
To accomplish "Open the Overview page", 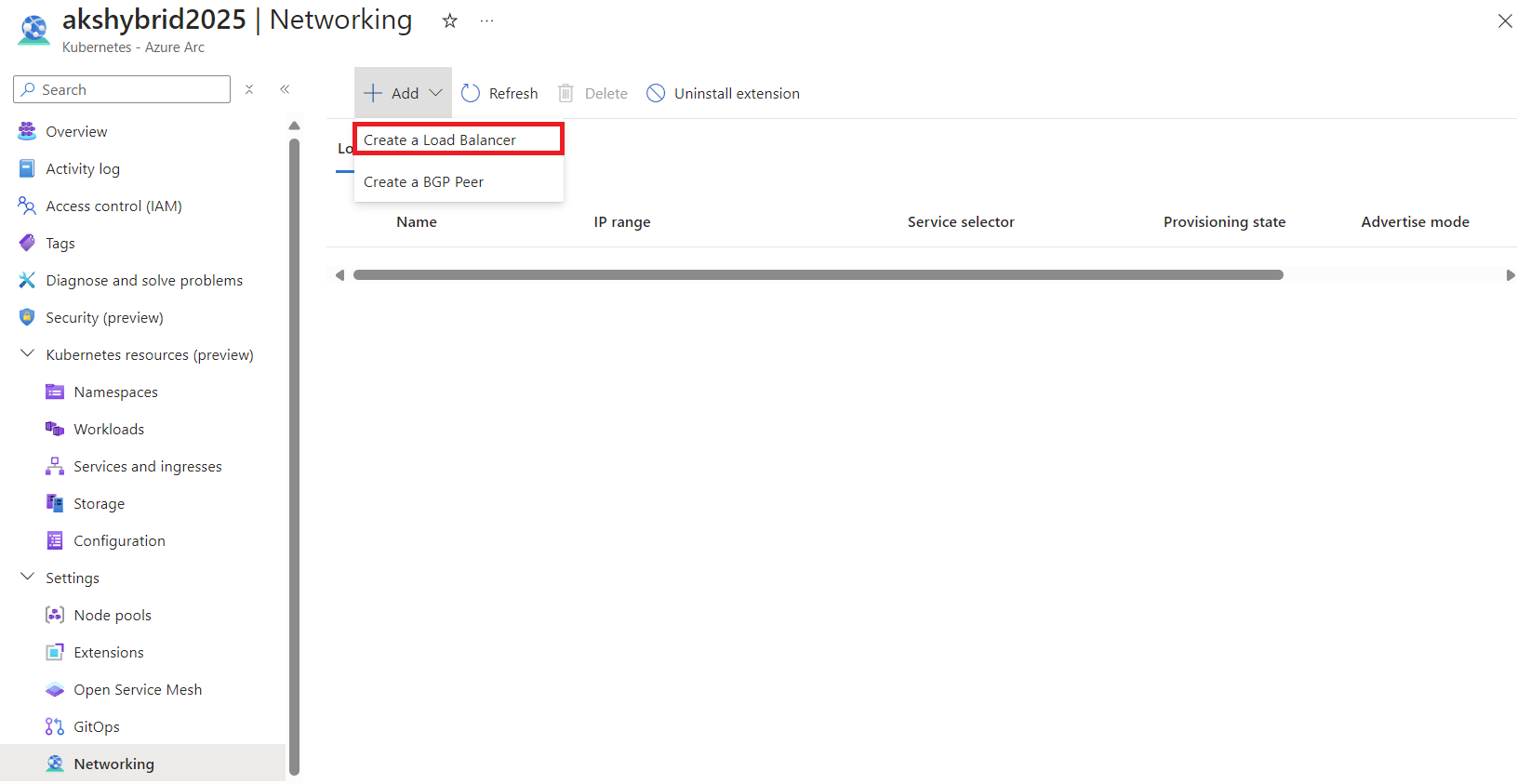I will pyautogui.click(x=76, y=131).
